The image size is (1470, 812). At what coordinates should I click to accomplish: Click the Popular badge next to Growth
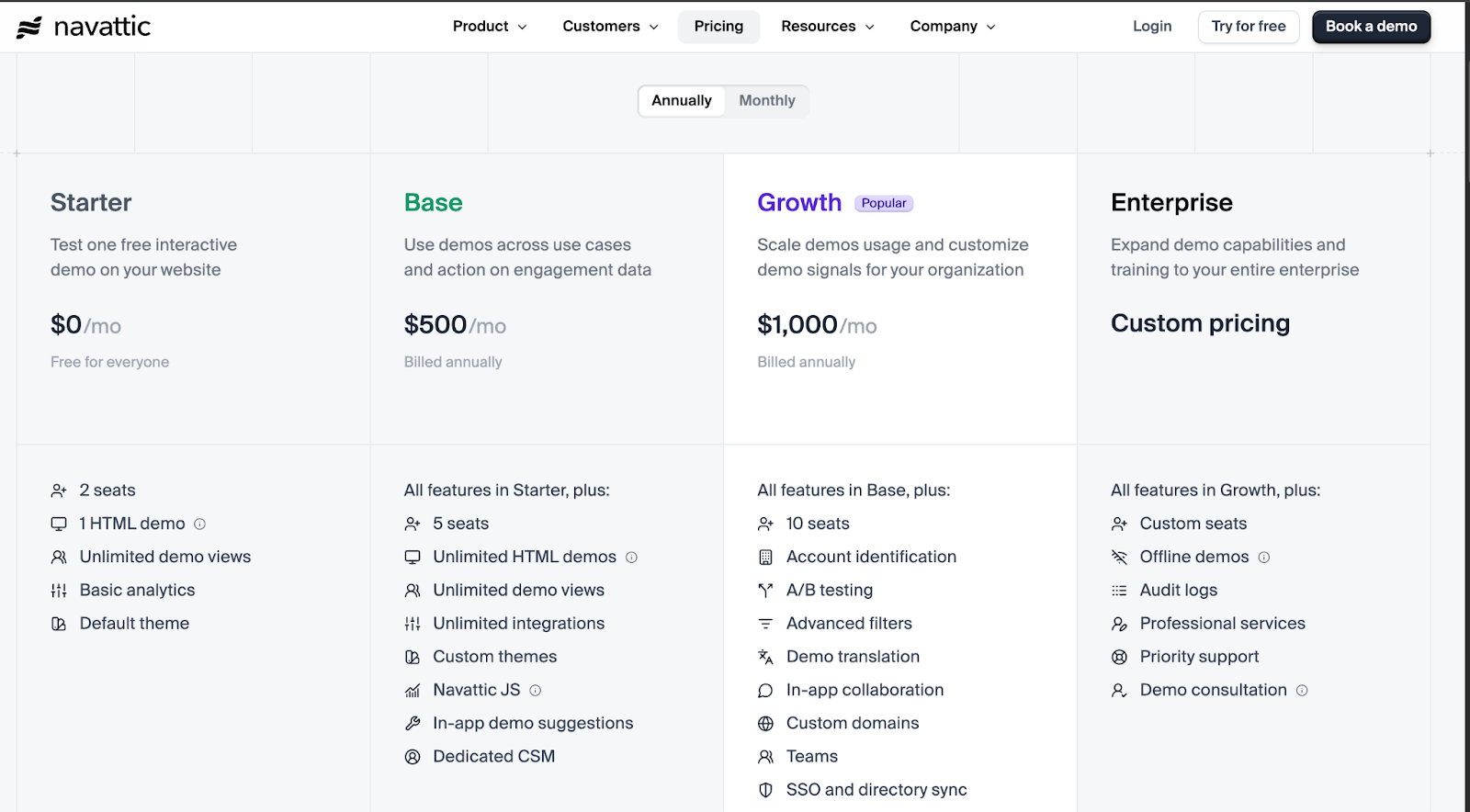(x=884, y=203)
